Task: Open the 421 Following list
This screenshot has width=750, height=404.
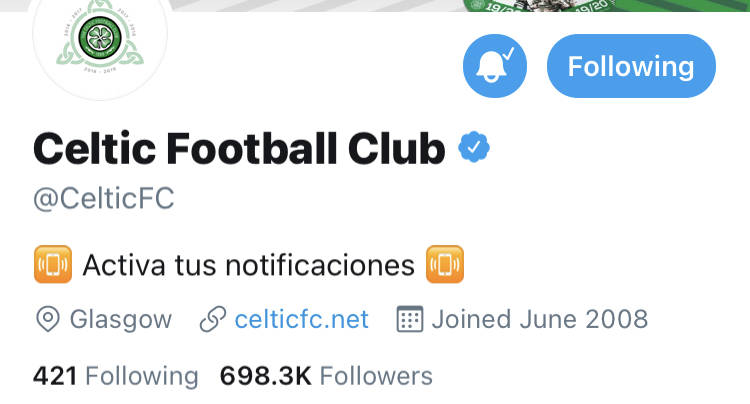Action: pyautogui.click(x=115, y=376)
